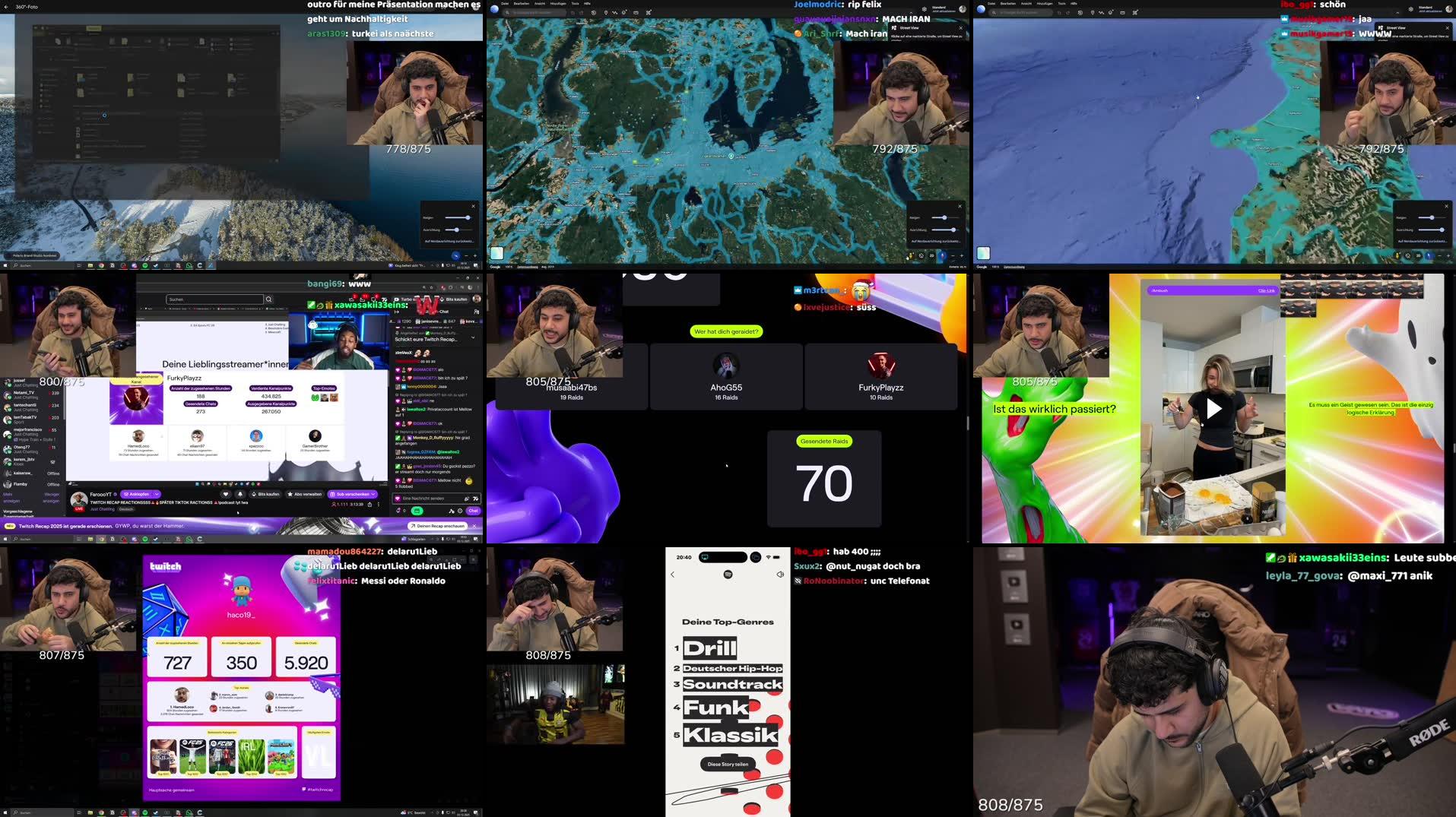Expand the Sub verschenken dropdown
Image resolution: width=1456 pixels, height=817 pixels.
[x=374, y=494]
